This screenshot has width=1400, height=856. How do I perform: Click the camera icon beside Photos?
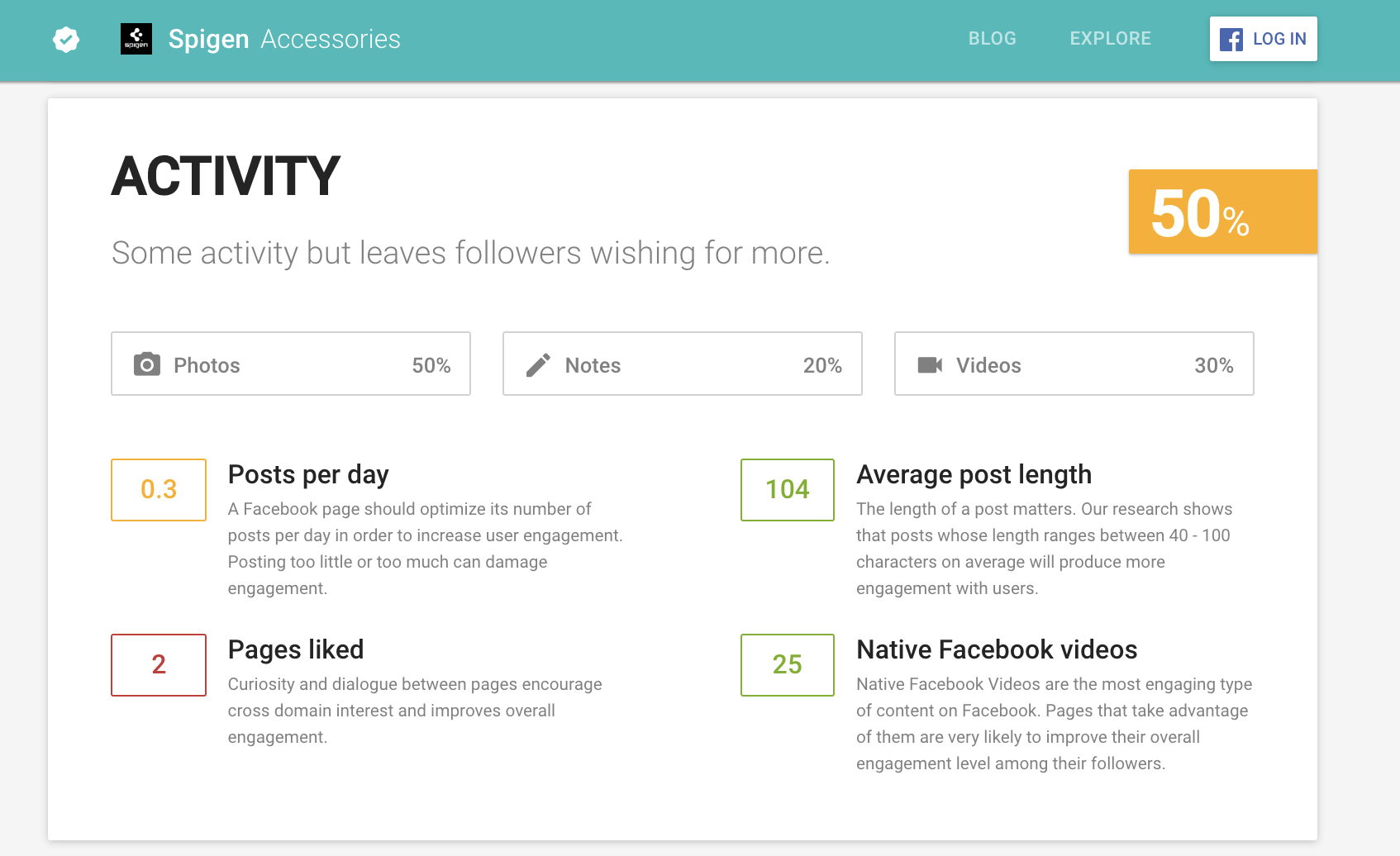tap(147, 364)
